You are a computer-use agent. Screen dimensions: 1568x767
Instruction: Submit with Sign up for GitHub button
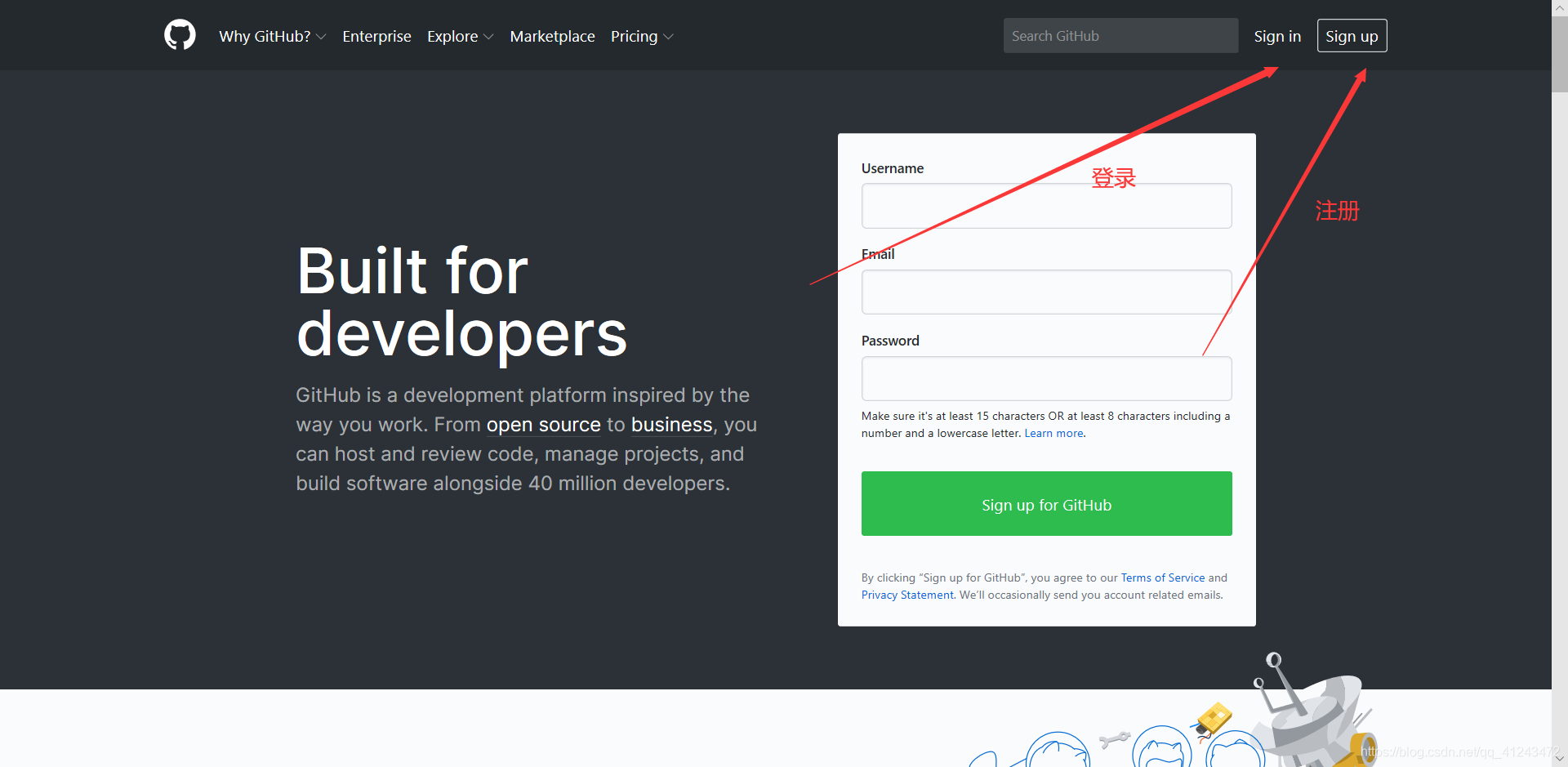pos(1046,504)
